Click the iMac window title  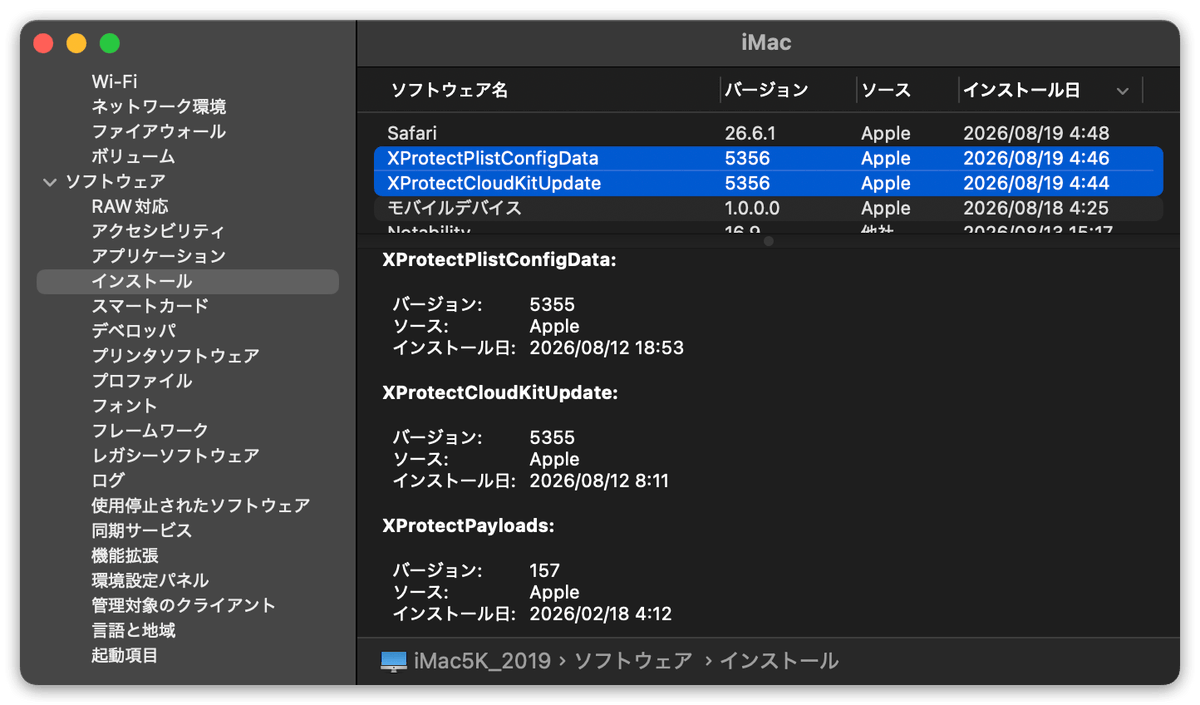767,44
